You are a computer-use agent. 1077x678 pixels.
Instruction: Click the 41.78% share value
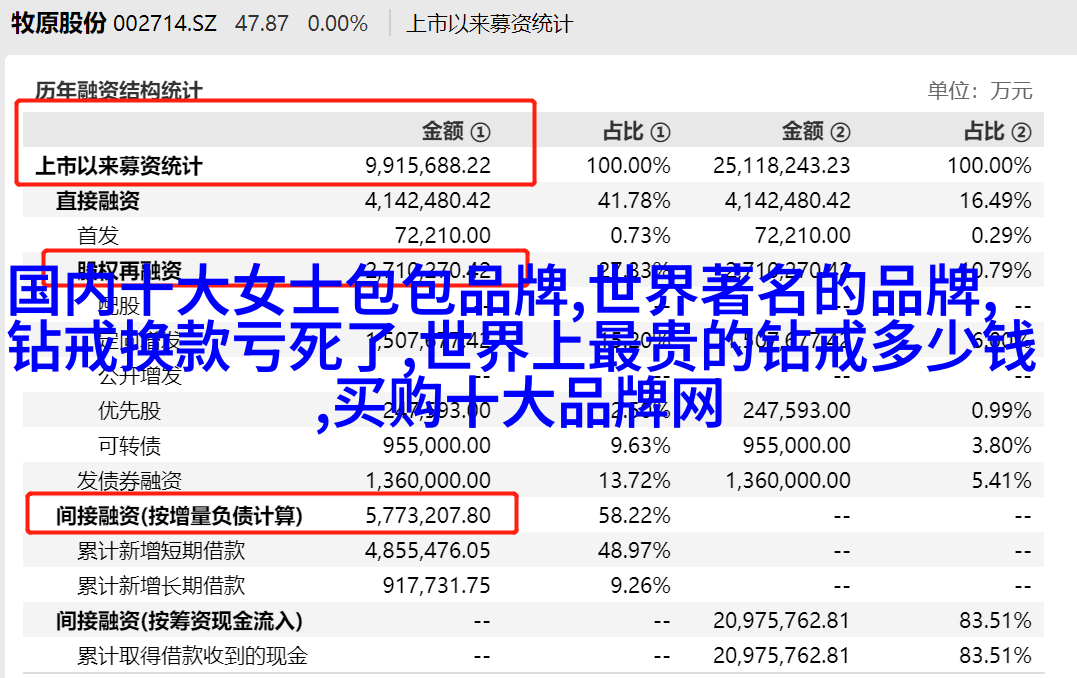tap(634, 201)
